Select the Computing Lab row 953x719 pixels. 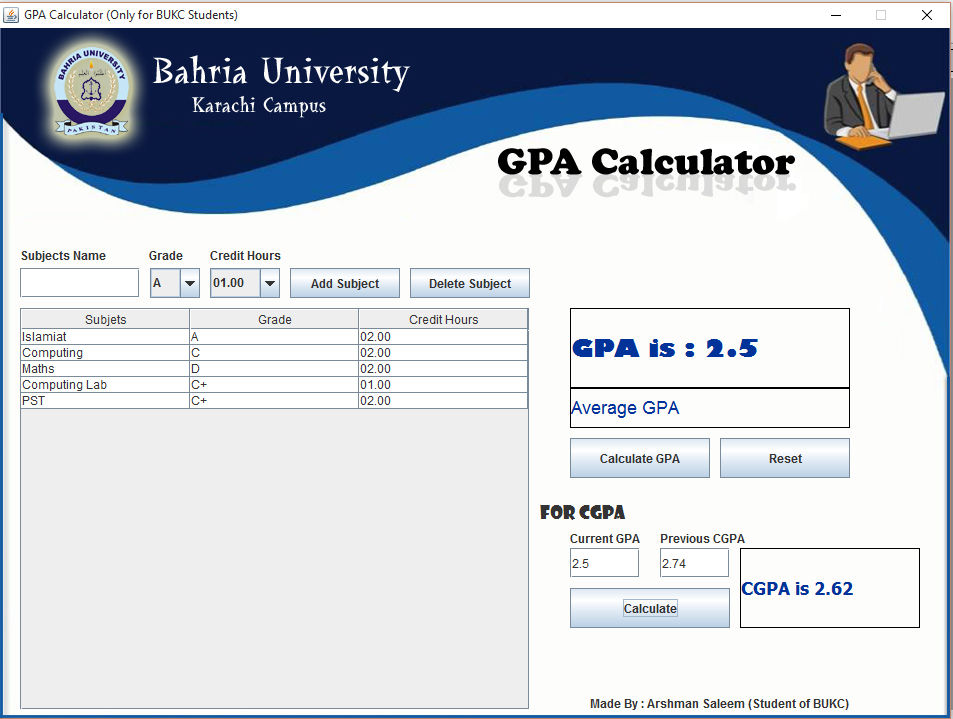pos(274,385)
